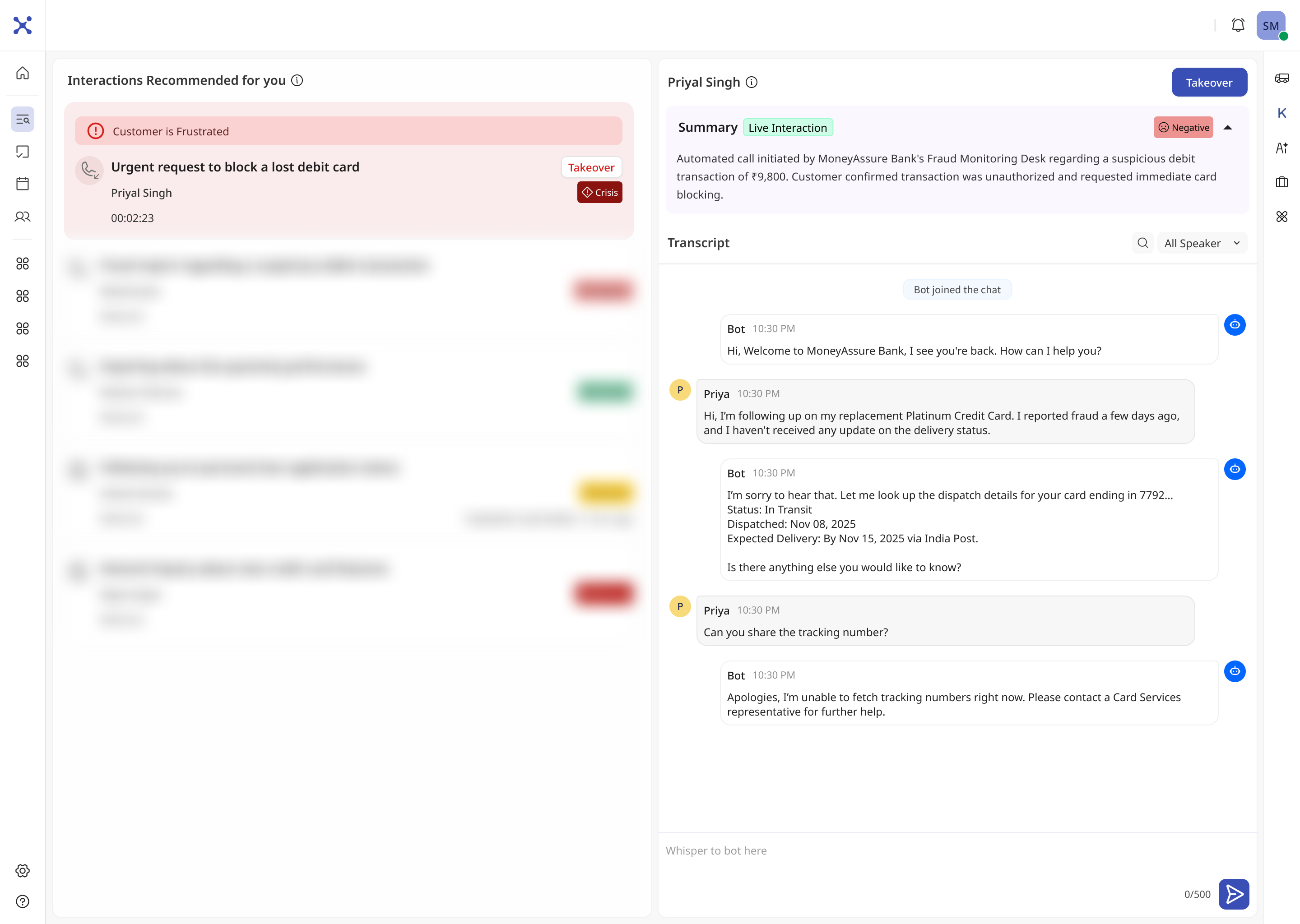Open help question mark icon
Viewport: 1300px width, 924px height.
(22, 902)
